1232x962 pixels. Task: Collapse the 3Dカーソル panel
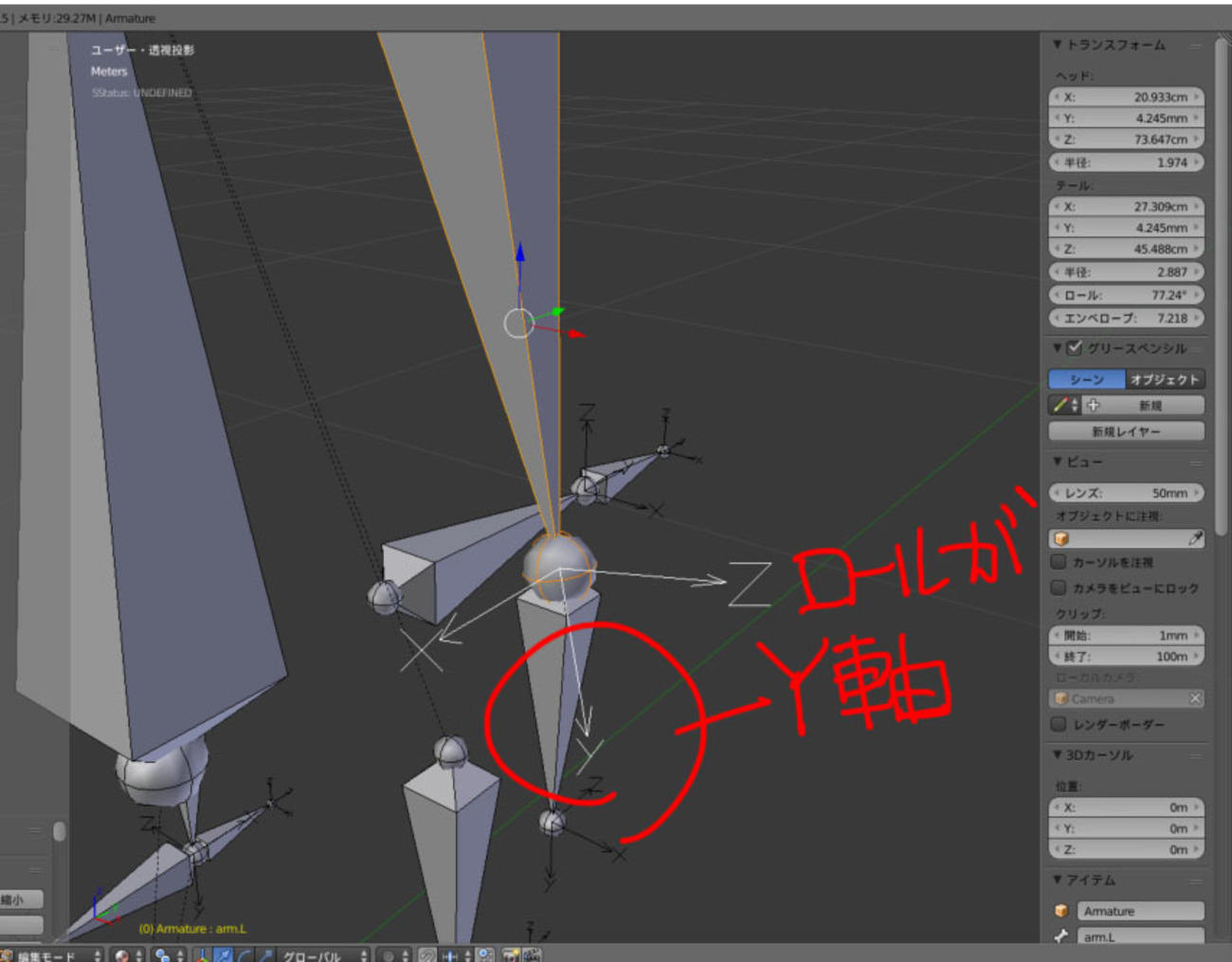point(1058,755)
